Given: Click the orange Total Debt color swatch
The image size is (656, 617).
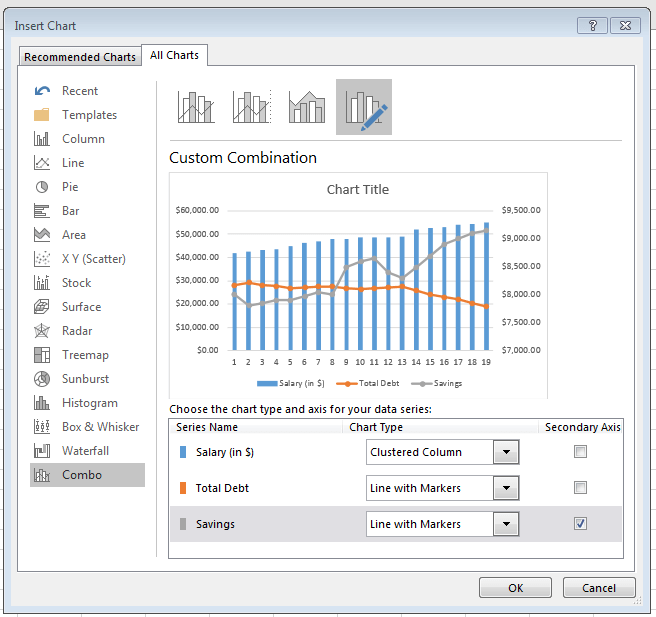Looking at the screenshot, I should click(183, 488).
